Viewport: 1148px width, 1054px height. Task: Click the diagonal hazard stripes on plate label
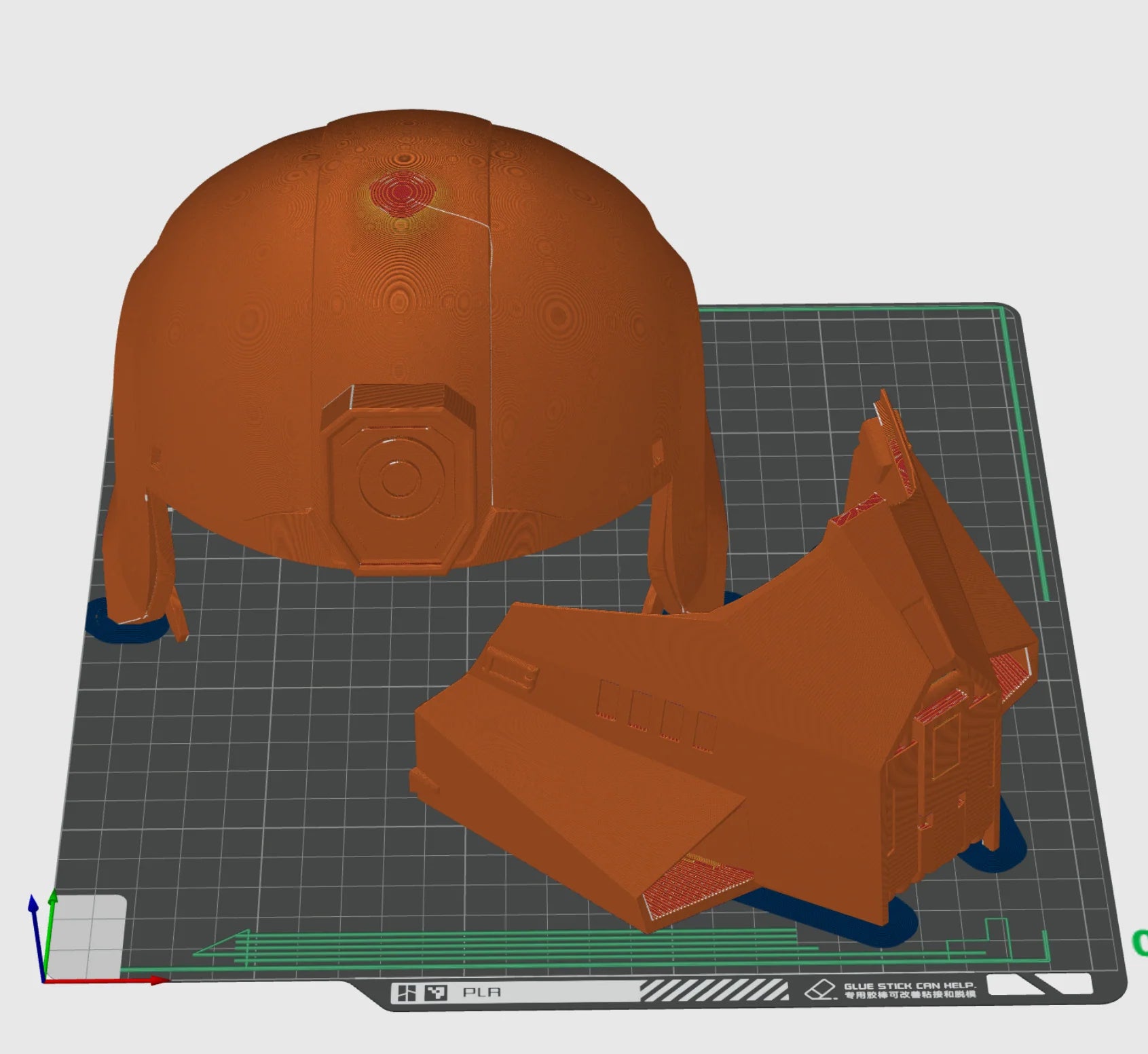[x=714, y=991]
